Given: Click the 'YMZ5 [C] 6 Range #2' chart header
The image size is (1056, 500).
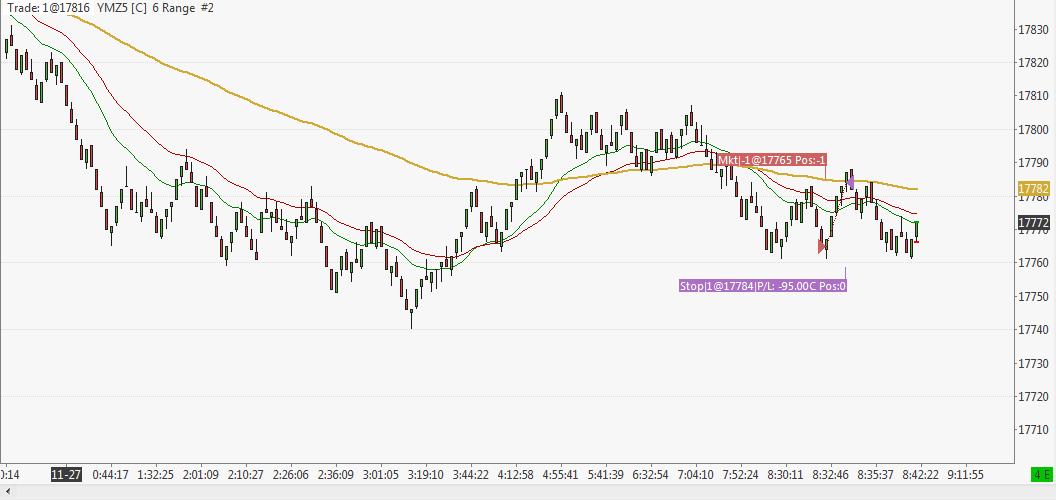Looking at the screenshot, I should click(x=156, y=7).
